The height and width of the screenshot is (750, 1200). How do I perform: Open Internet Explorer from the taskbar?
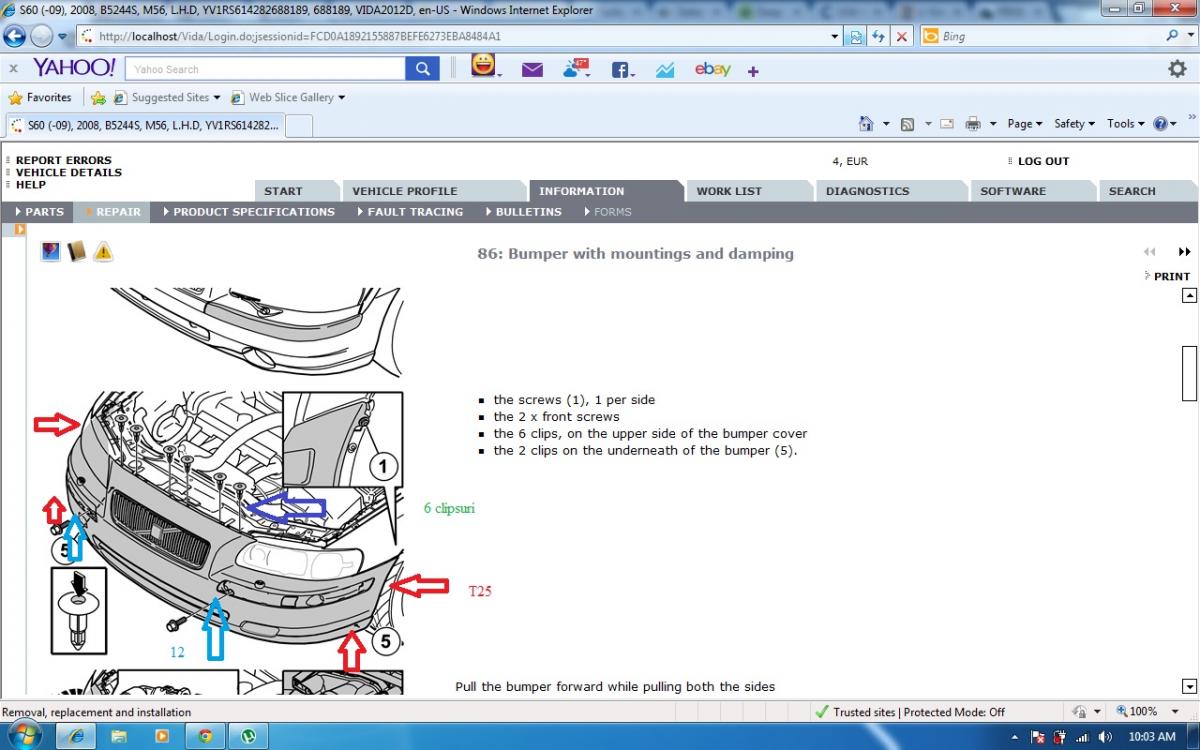[x=76, y=736]
